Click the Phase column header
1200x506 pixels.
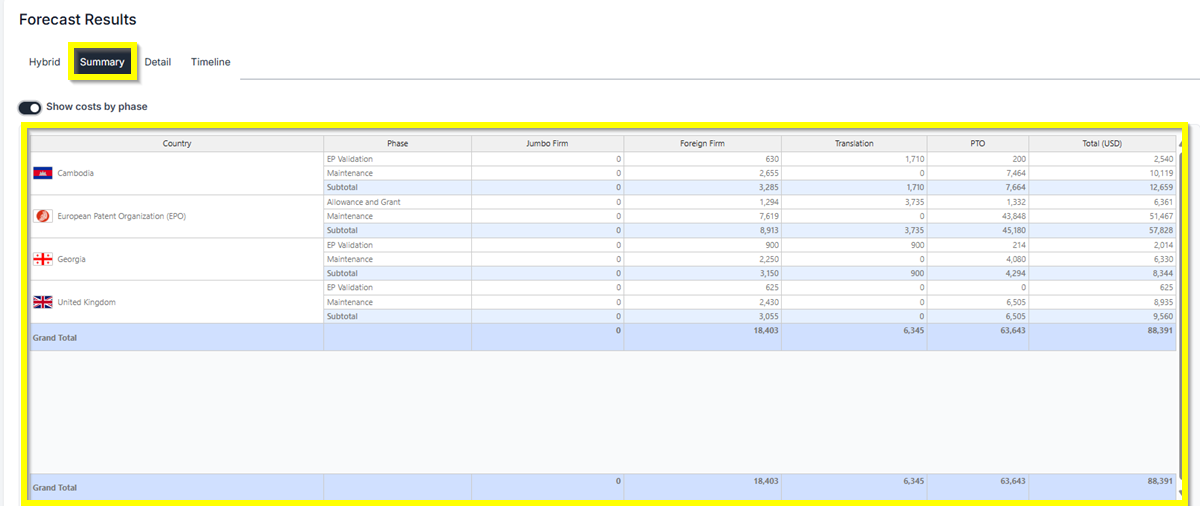coord(398,144)
